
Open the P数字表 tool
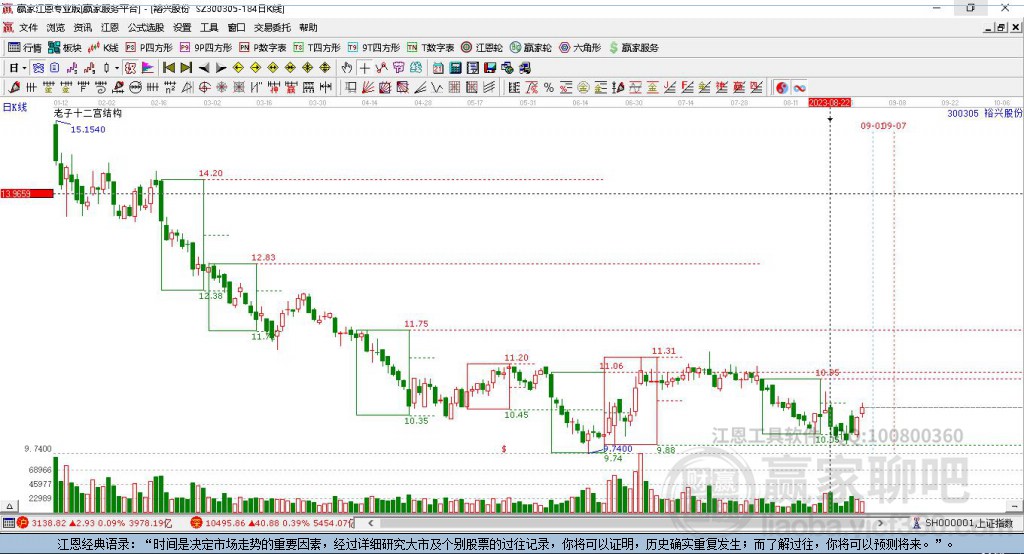click(263, 47)
